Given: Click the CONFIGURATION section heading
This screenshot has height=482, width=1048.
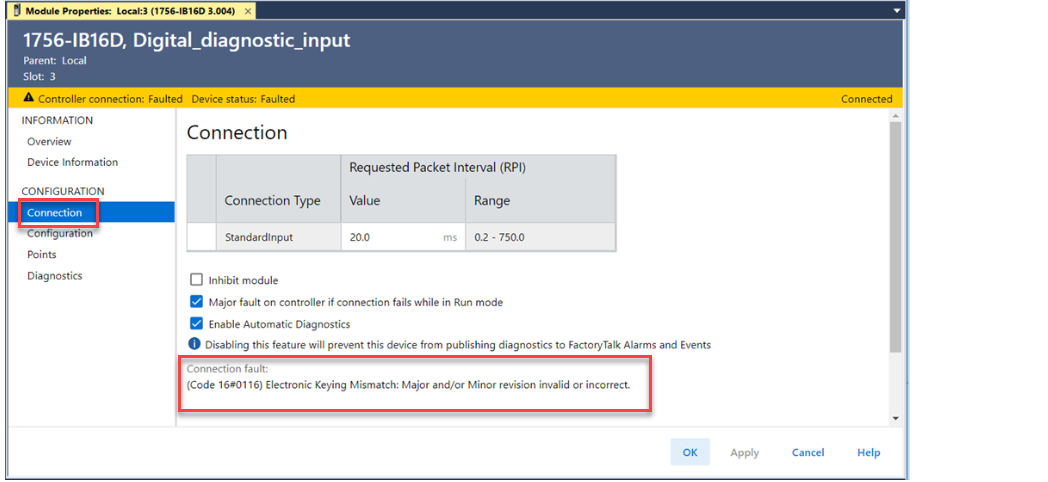Looking at the screenshot, I should click(63, 191).
